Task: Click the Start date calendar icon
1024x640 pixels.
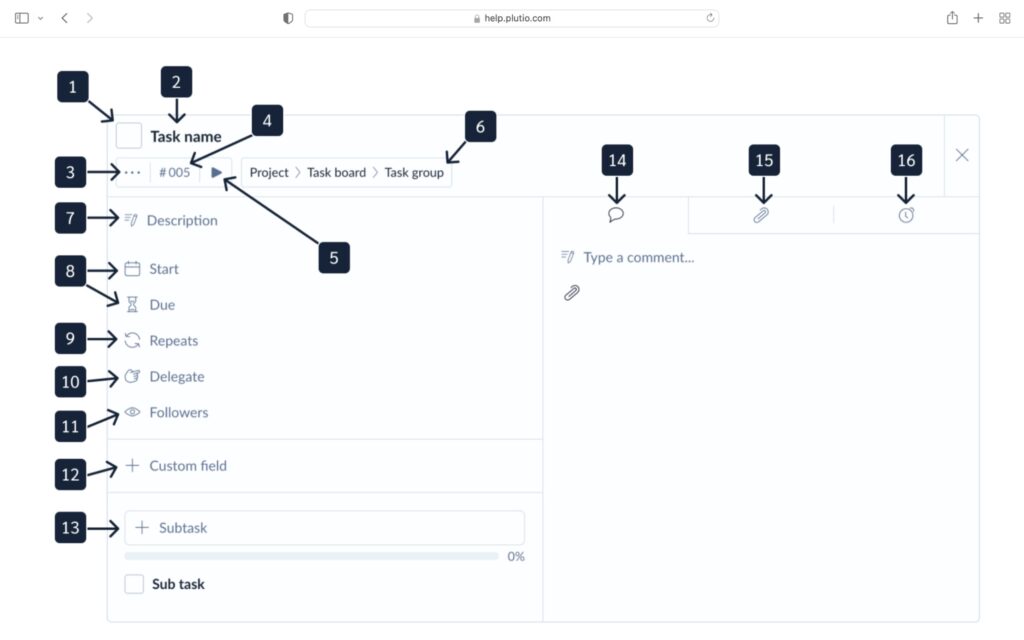Action: (x=132, y=268)
